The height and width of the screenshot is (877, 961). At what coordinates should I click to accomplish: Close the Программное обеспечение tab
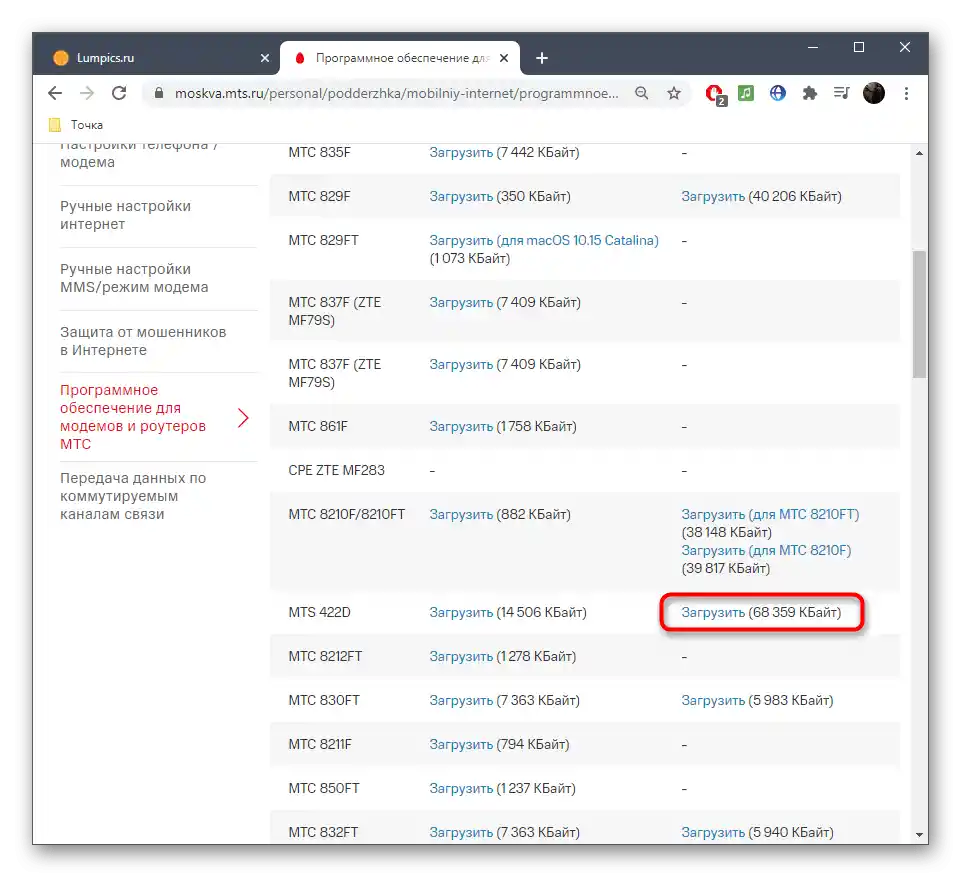coord(504,58)
